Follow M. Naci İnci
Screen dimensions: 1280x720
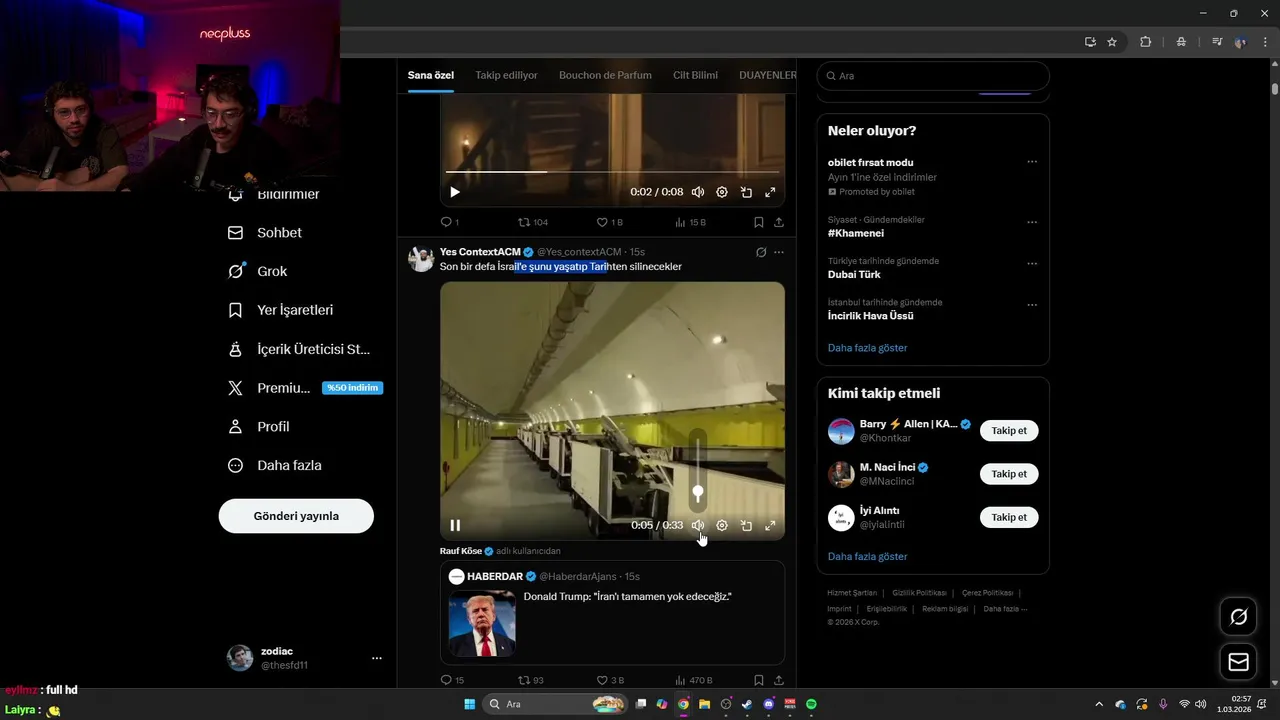(1009, 474)
